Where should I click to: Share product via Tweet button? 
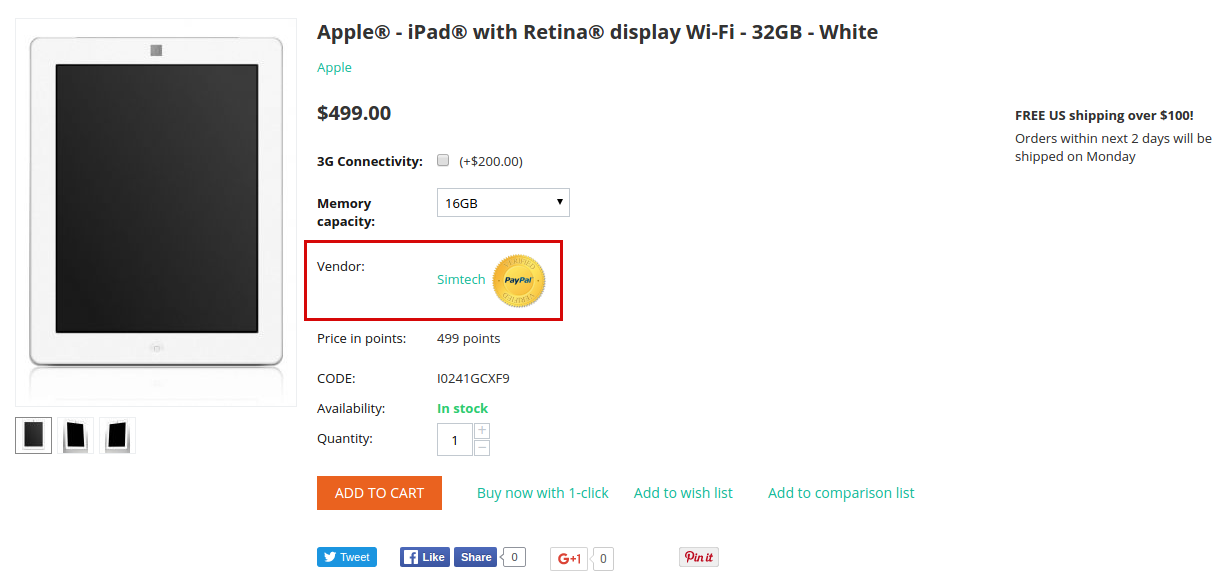click(347, 557)
